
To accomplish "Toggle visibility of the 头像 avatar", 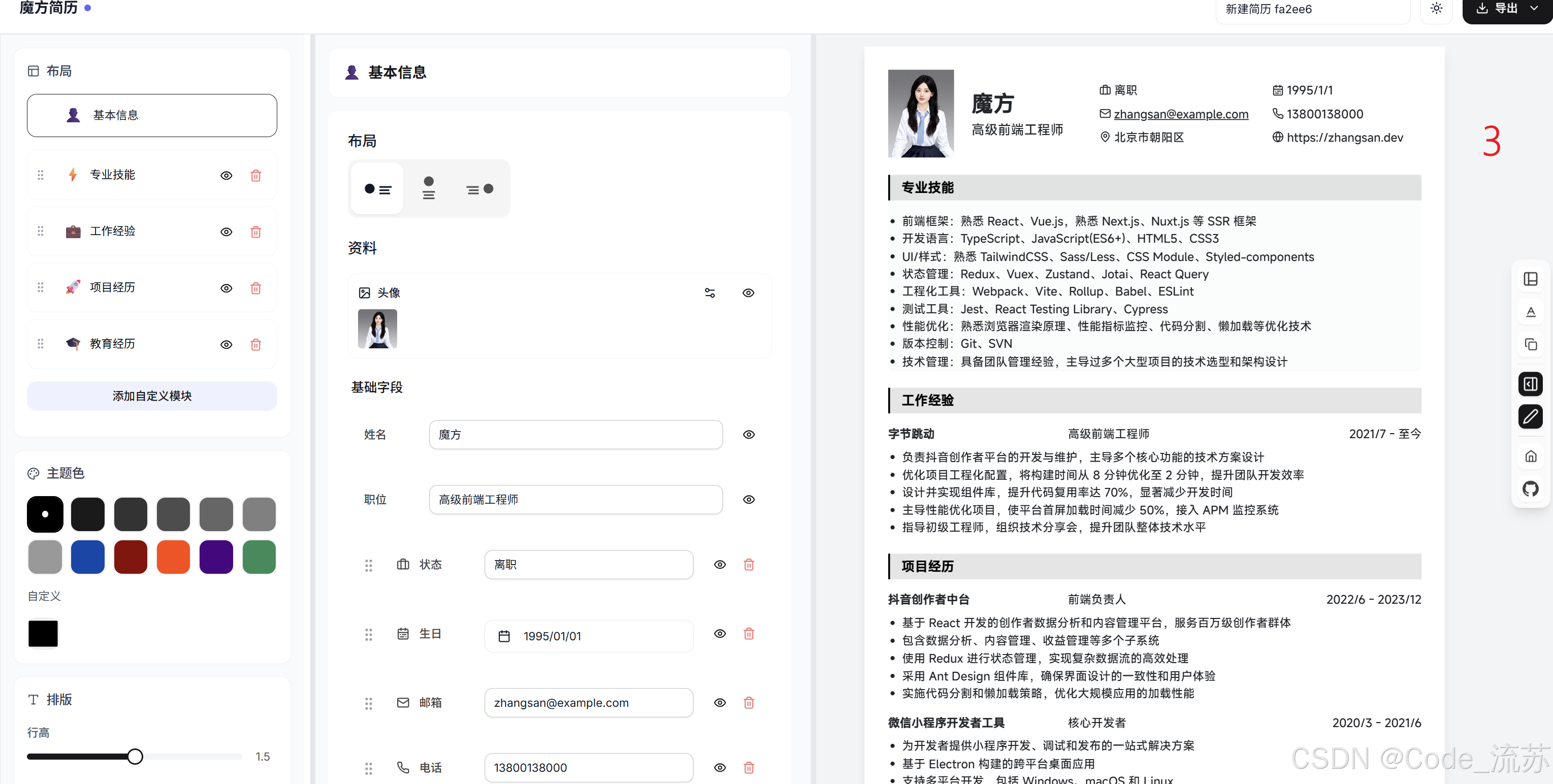I will click(748, 293).
